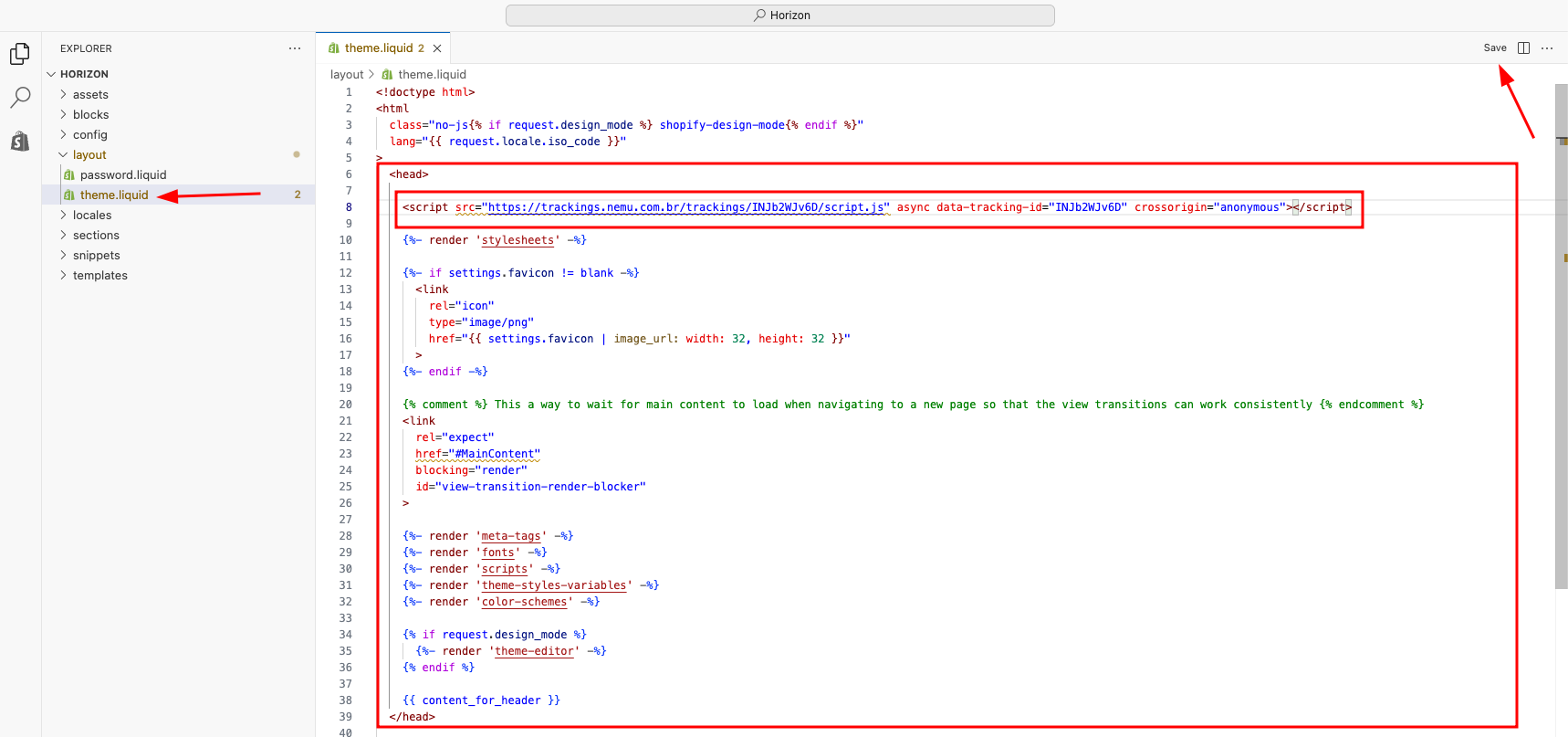Click the Save button
Screen dimensions: 1568x737
(x=1495, y=48)
